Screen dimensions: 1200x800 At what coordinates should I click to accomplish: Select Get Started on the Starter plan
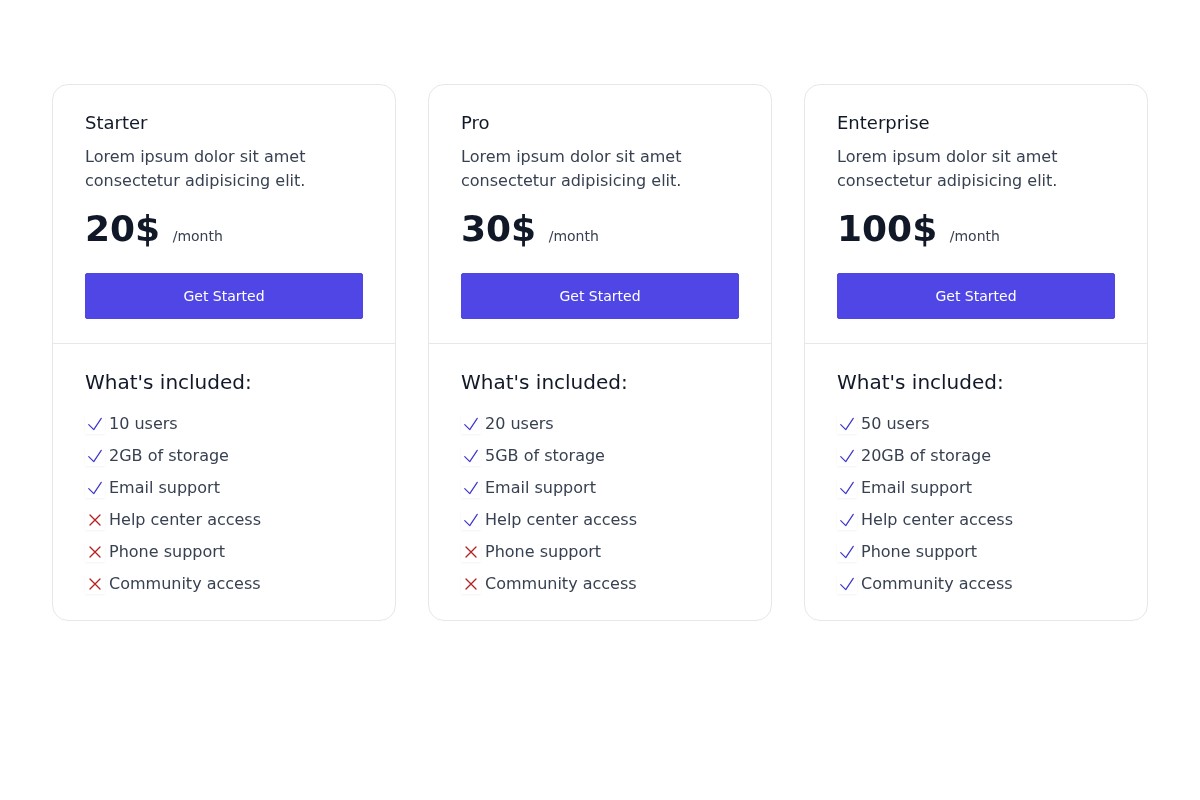(224, 296)
